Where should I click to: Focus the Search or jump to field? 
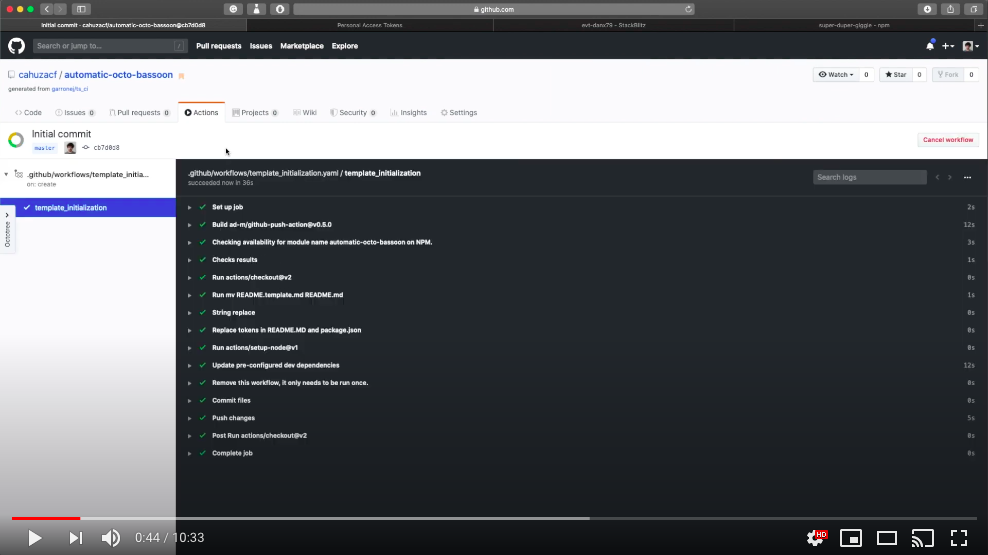click(110, 46)
